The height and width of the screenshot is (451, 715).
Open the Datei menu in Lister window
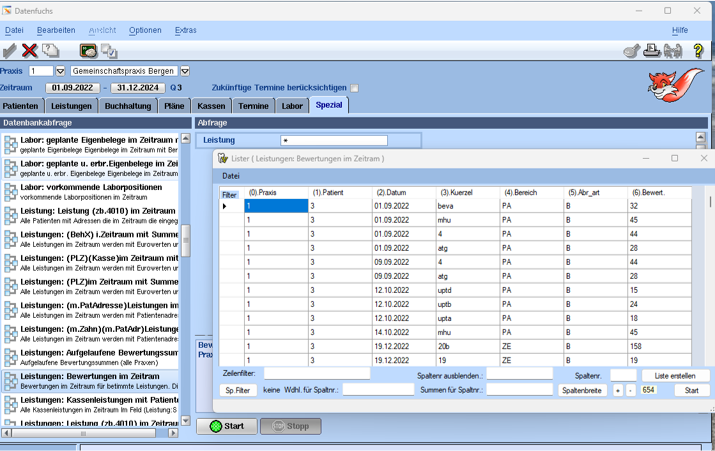coord(231,176)
